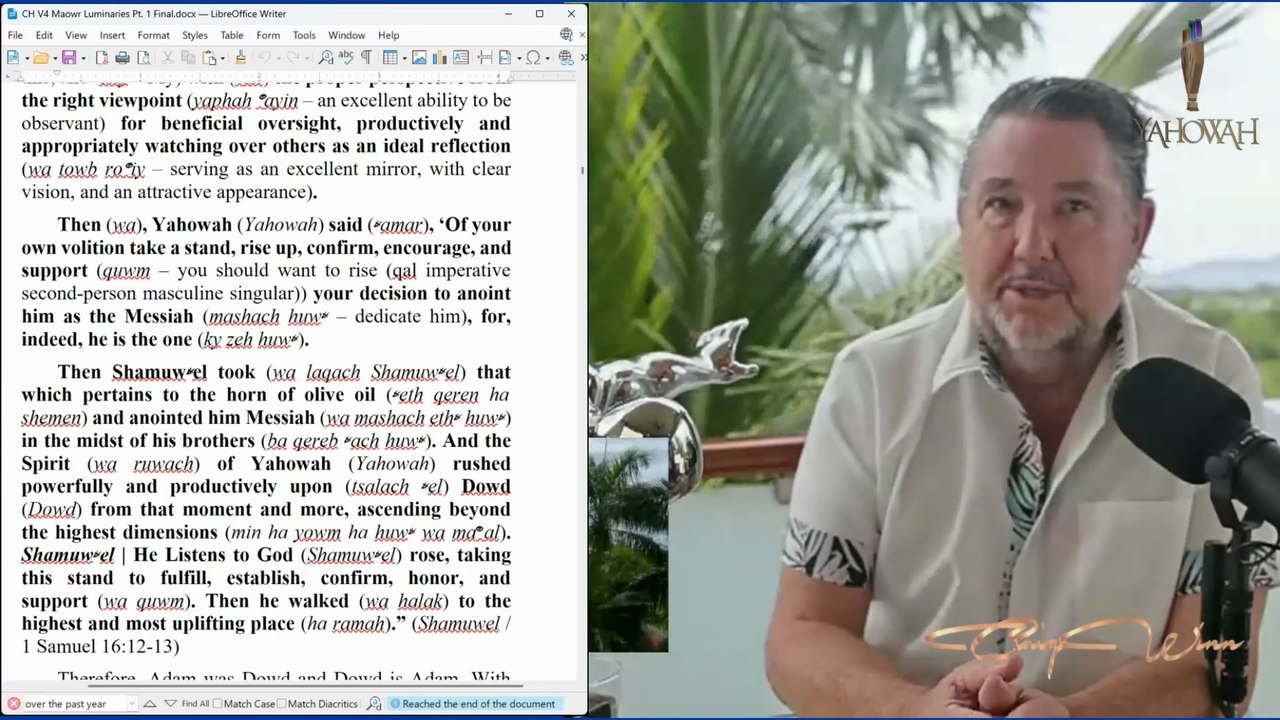Open the Styles menu
The height and width of the screenshot is (720, 1280).
(195, 35)
